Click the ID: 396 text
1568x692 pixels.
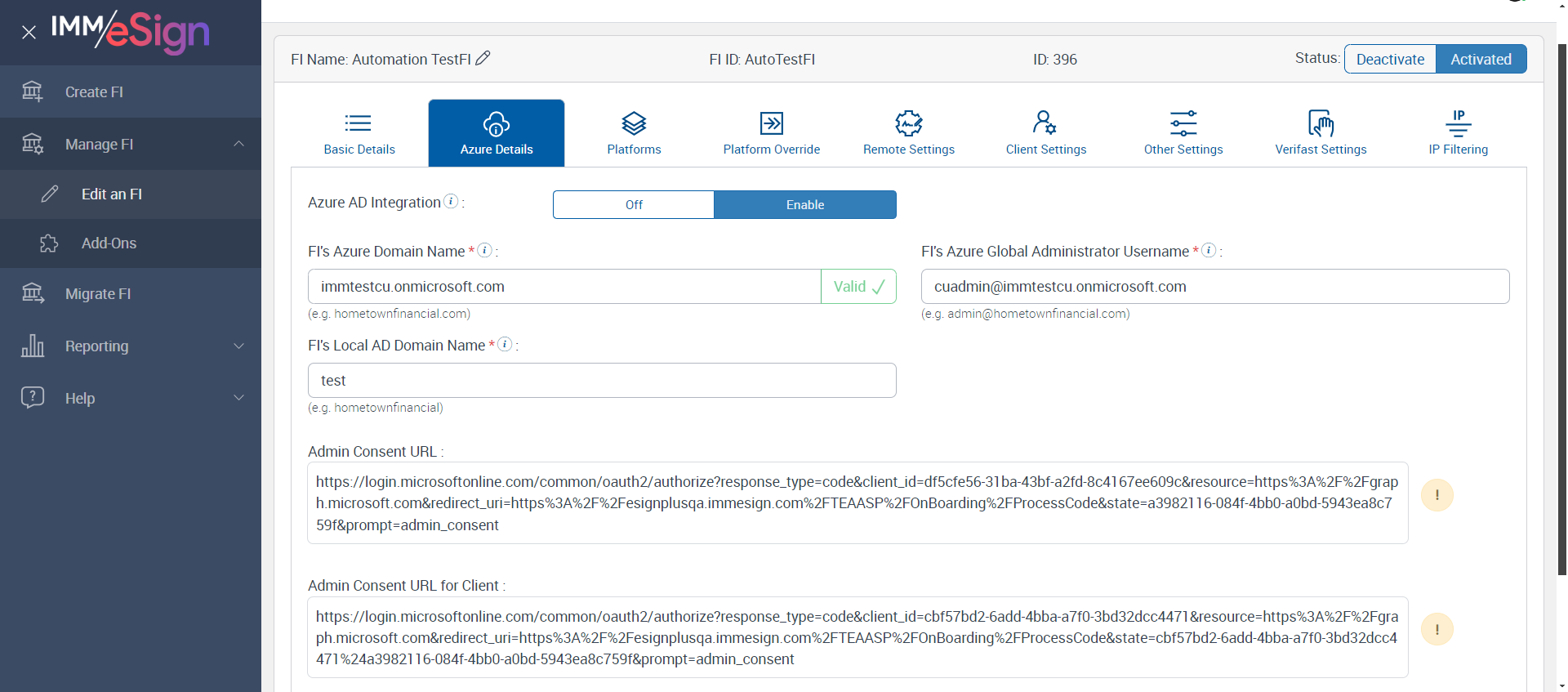pyautogui.click(x=1055, y=59)
